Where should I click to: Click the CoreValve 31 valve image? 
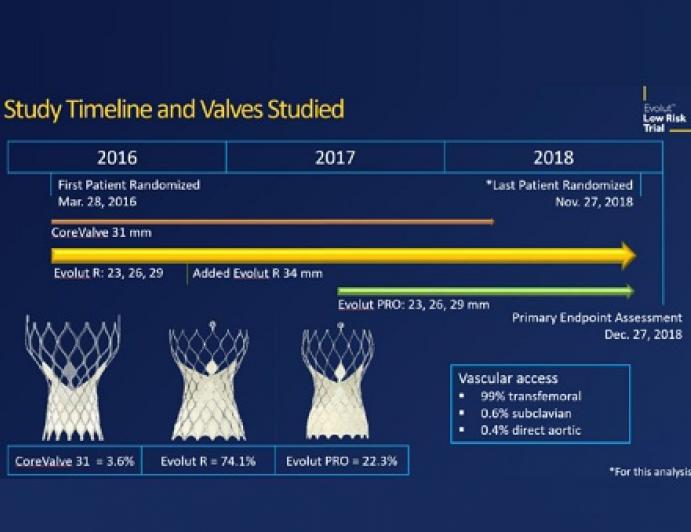coord(73,378)
